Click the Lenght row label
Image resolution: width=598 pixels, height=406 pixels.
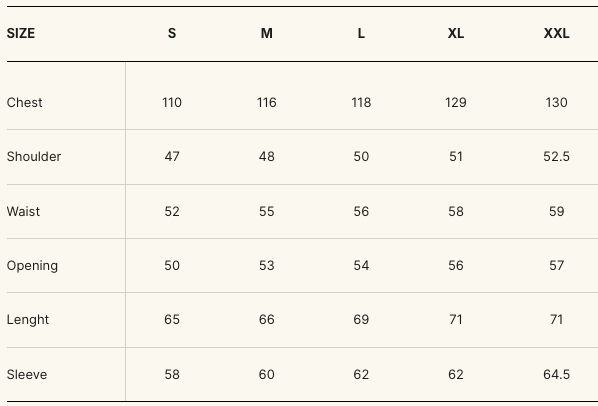click(x=28, y=319)
